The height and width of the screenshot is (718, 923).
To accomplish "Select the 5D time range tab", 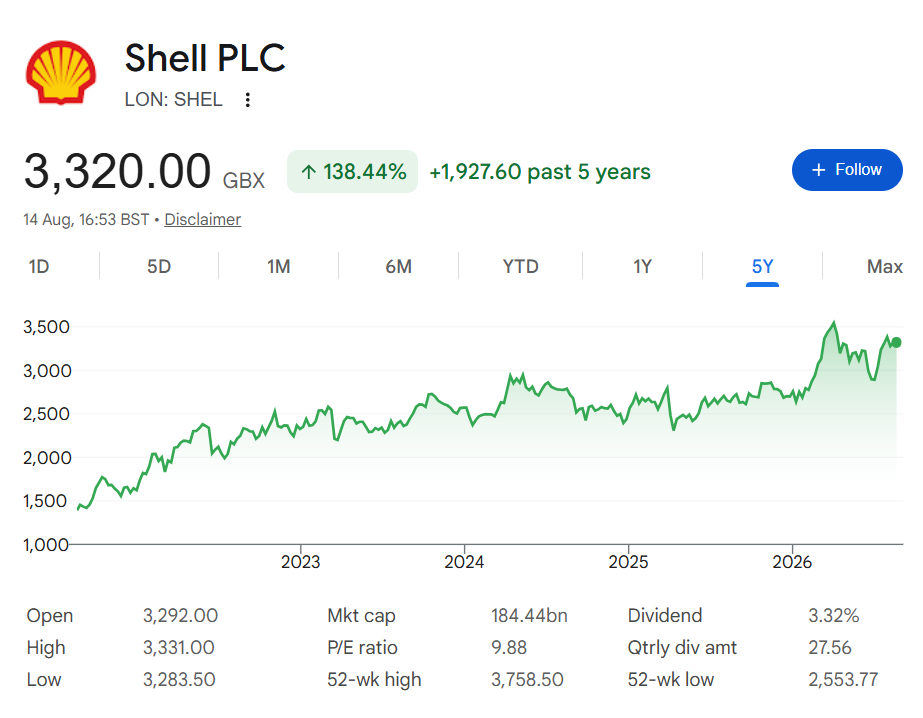I will click(159, 267).
